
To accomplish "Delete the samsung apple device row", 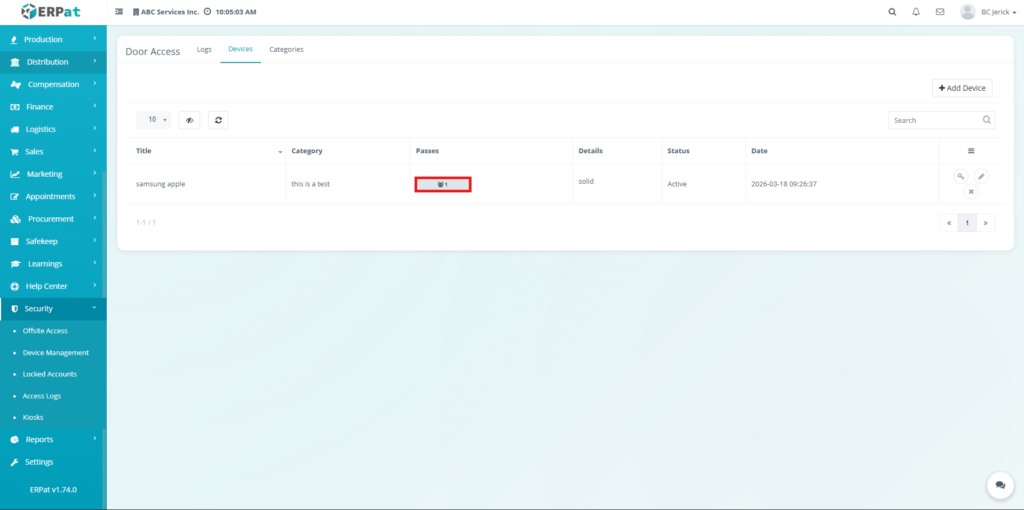I will 970,191.
